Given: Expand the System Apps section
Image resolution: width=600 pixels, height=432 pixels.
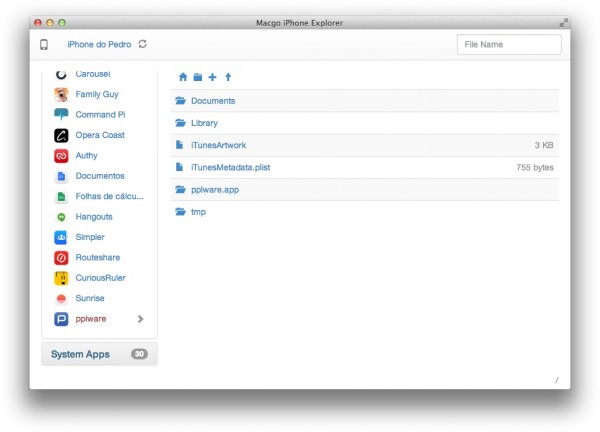Looking at the screenshot, I should coord(99,354).
